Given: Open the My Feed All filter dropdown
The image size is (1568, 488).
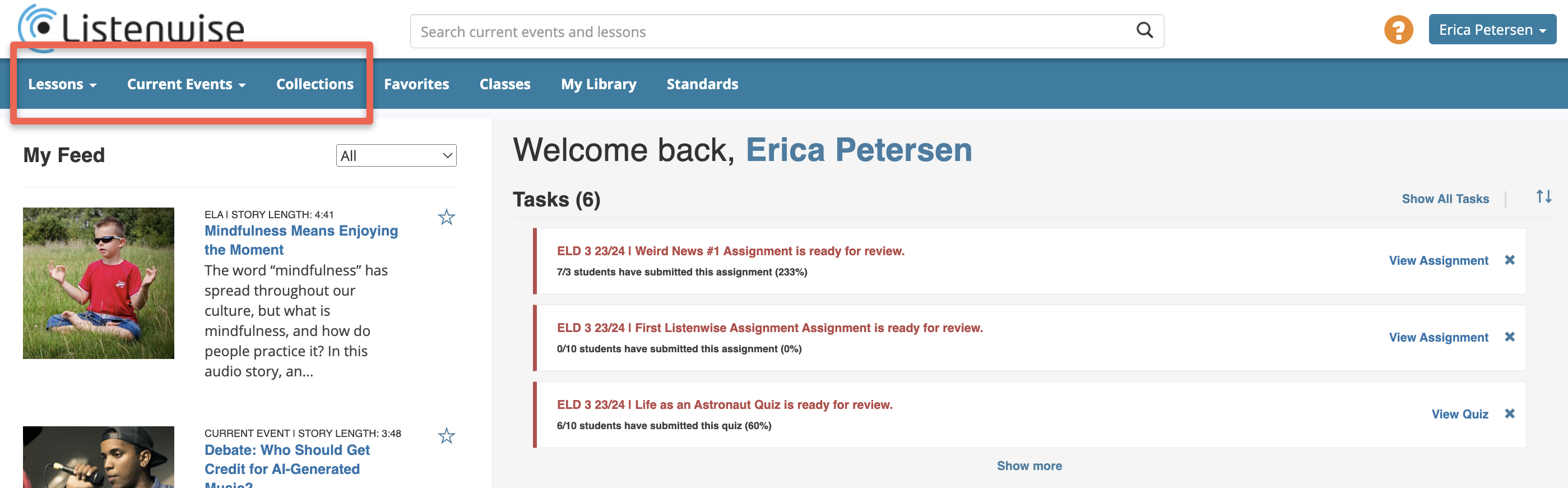Looking at the screenshot, I should [x=396, y=155].
